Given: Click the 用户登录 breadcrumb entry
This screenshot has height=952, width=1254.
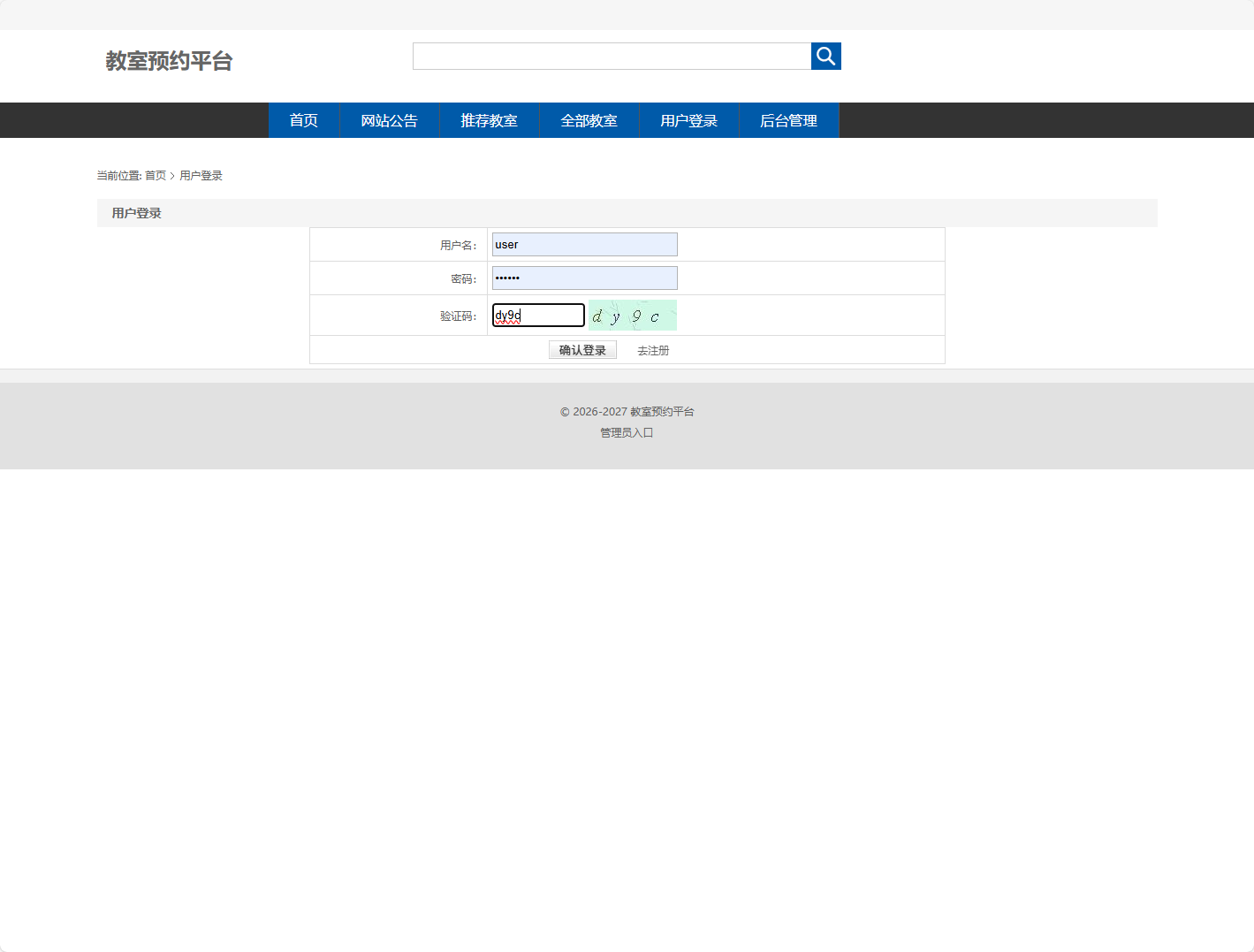Looking at the screenshot, I should tap(201, 175).
